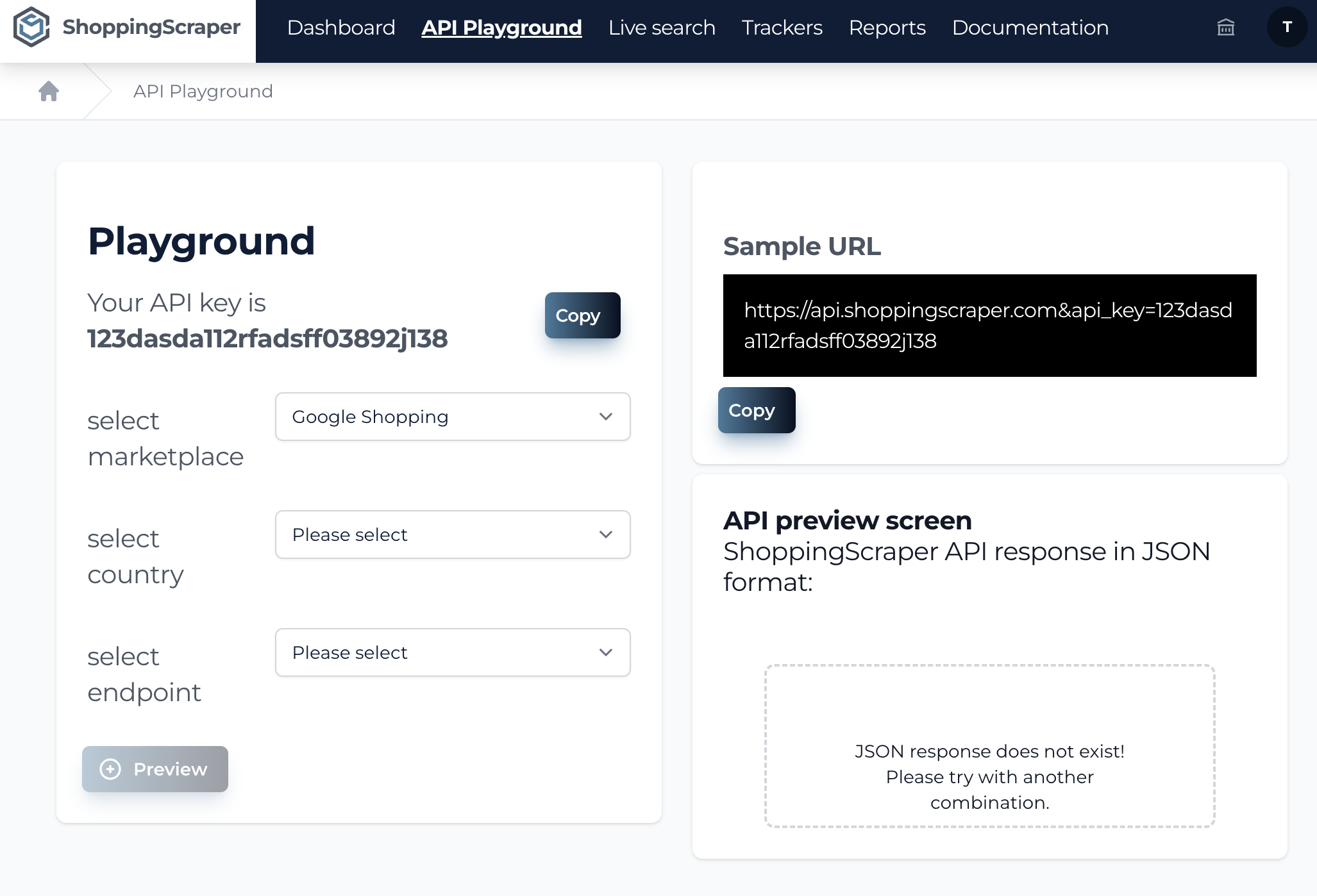Click the home icon in breadcrumb
The width and height of the screenshot is (1317, 896).
49,92
